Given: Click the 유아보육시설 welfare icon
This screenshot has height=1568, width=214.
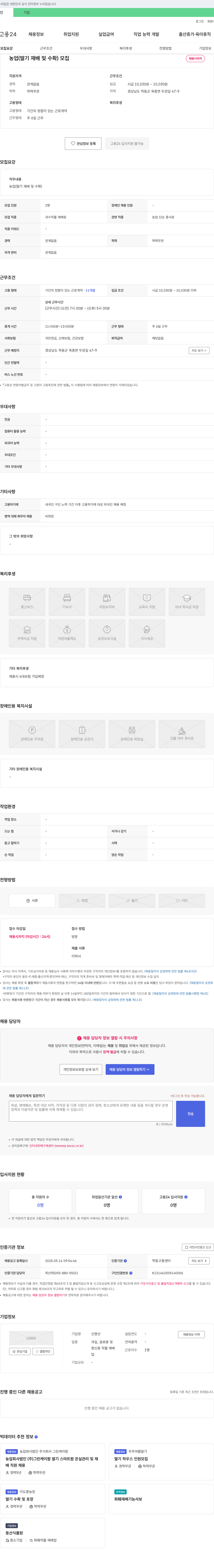Looking at the screenshot, I should coord(107,634).
